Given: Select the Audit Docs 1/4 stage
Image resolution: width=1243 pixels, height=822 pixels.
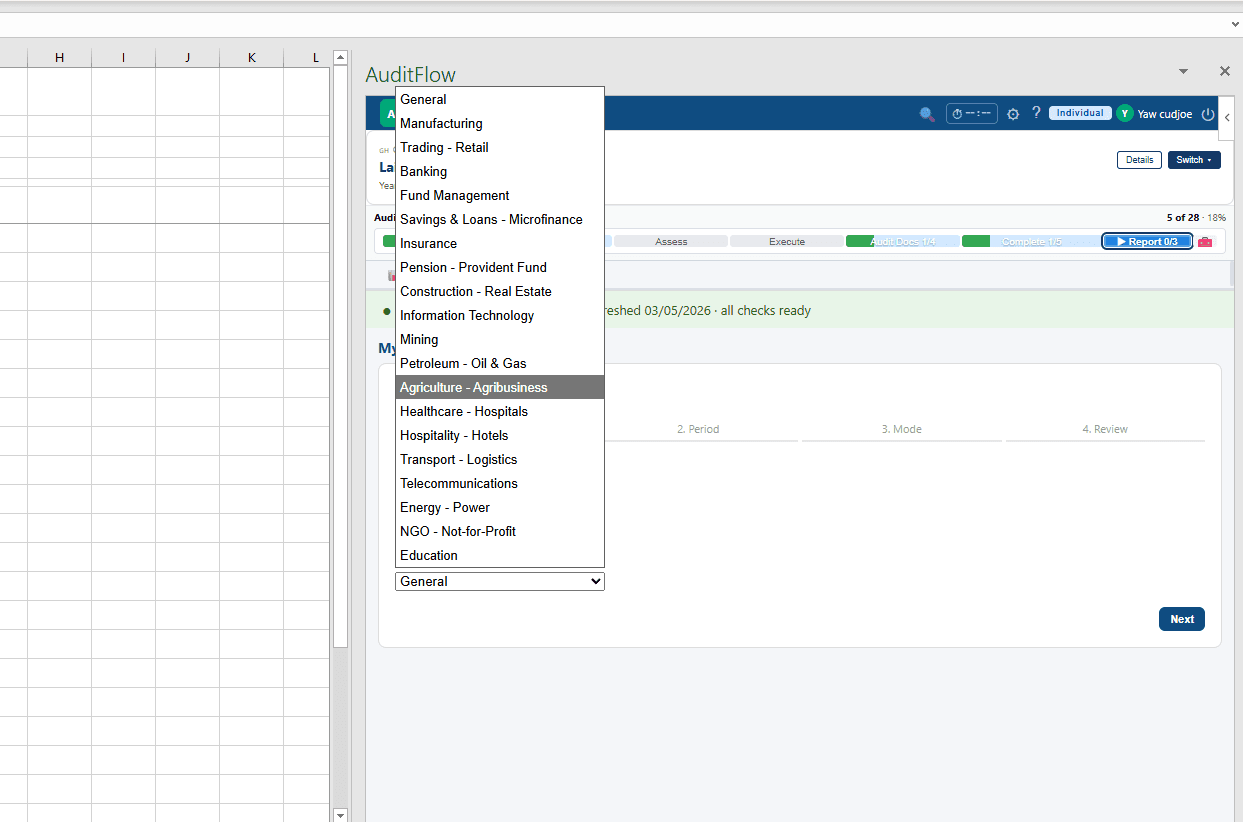Looking at the screenshot, I should pyautogui.click(x=903, y=242).
